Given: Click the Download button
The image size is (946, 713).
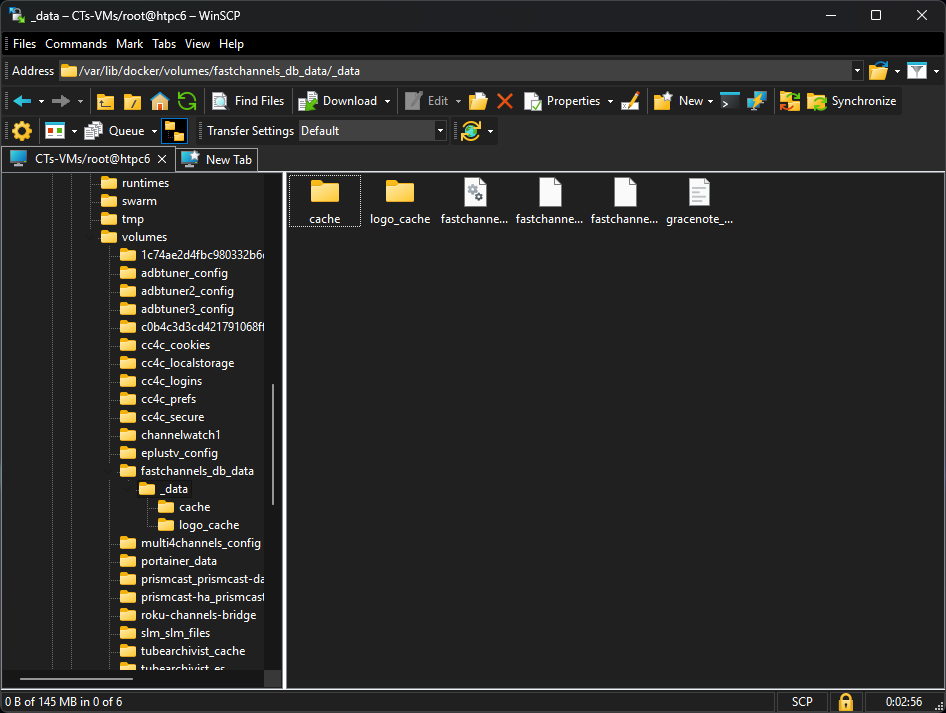Looking at the screenshot, I should click(338, 101).
